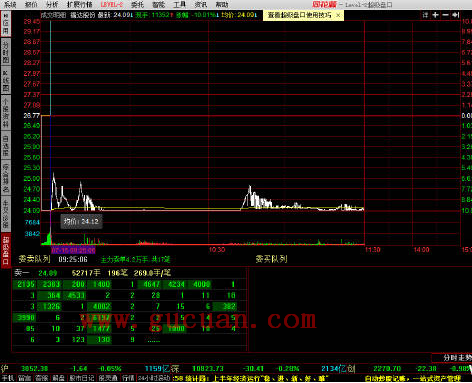Screen dimensions: 472x383
Task: Select the 2303 order queue cell
Action: point(50,284)
